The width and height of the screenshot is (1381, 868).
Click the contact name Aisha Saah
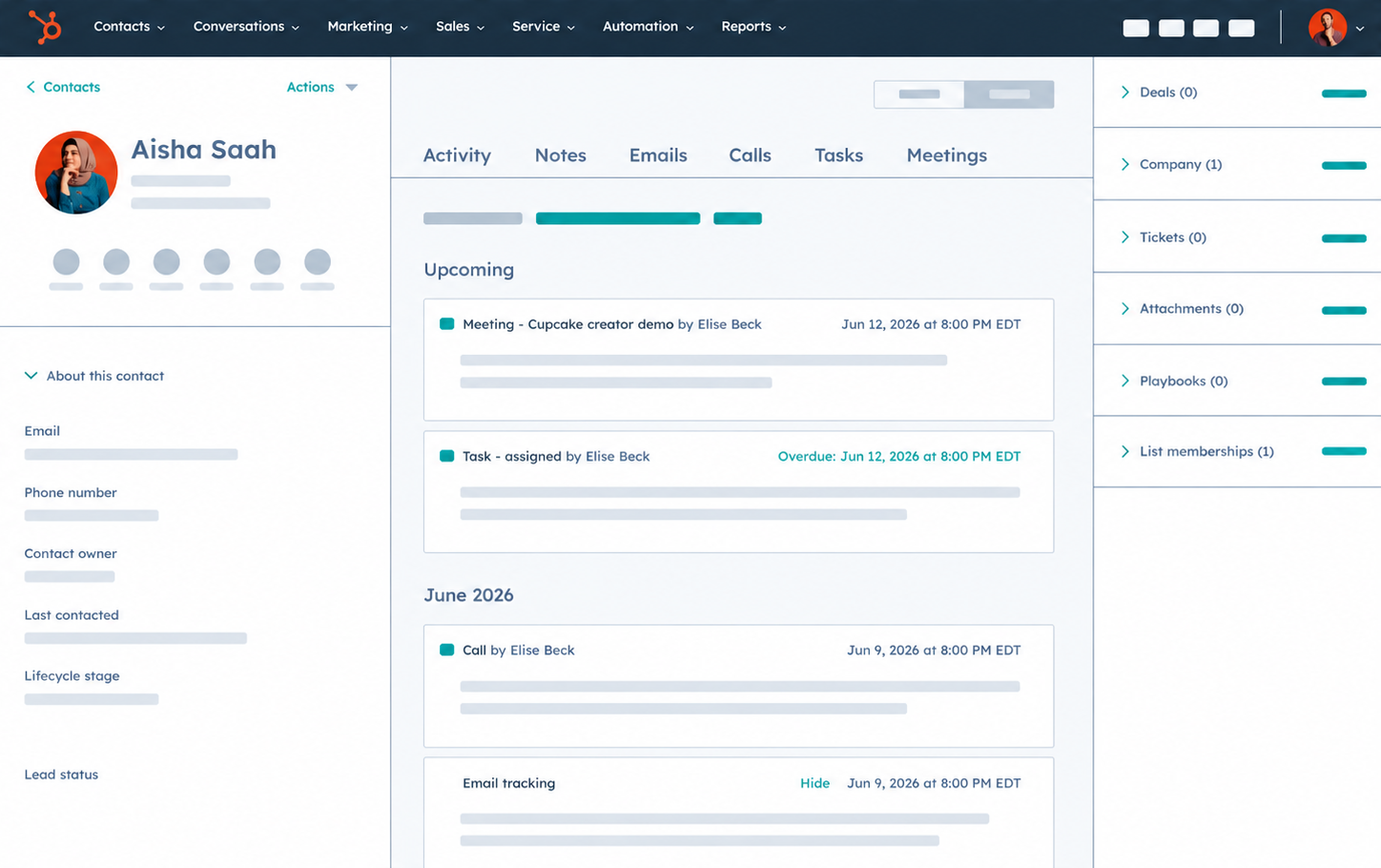(x=204, y=150)
